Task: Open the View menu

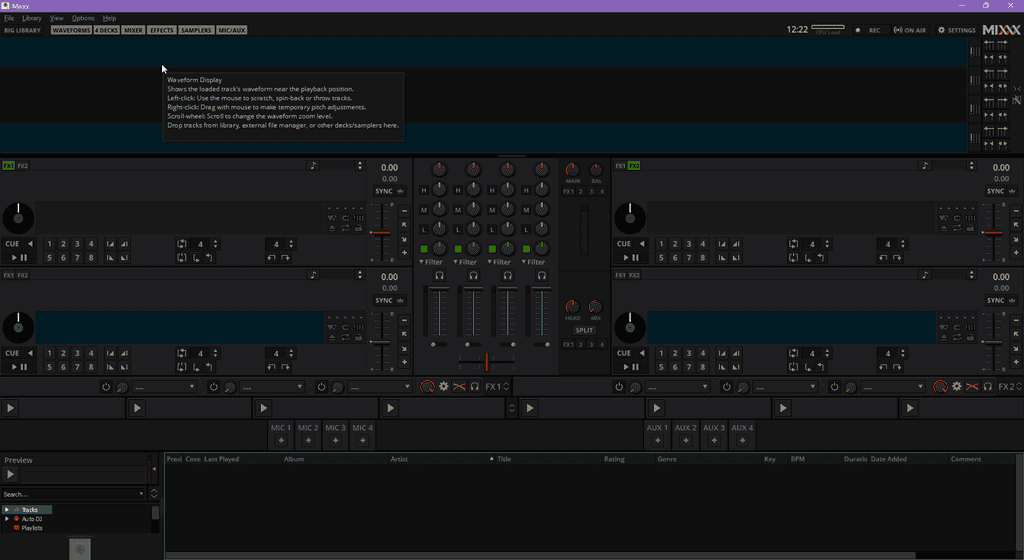Action: (57, 18)
